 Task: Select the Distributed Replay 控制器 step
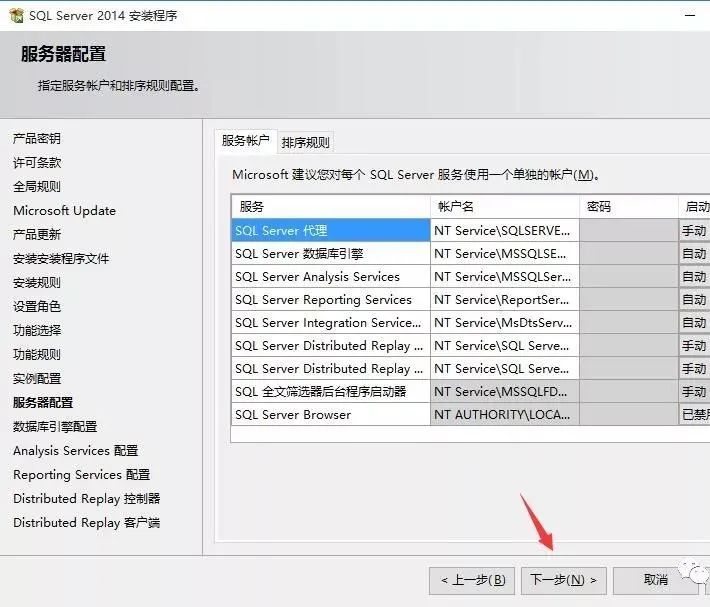tap(86, 498)
